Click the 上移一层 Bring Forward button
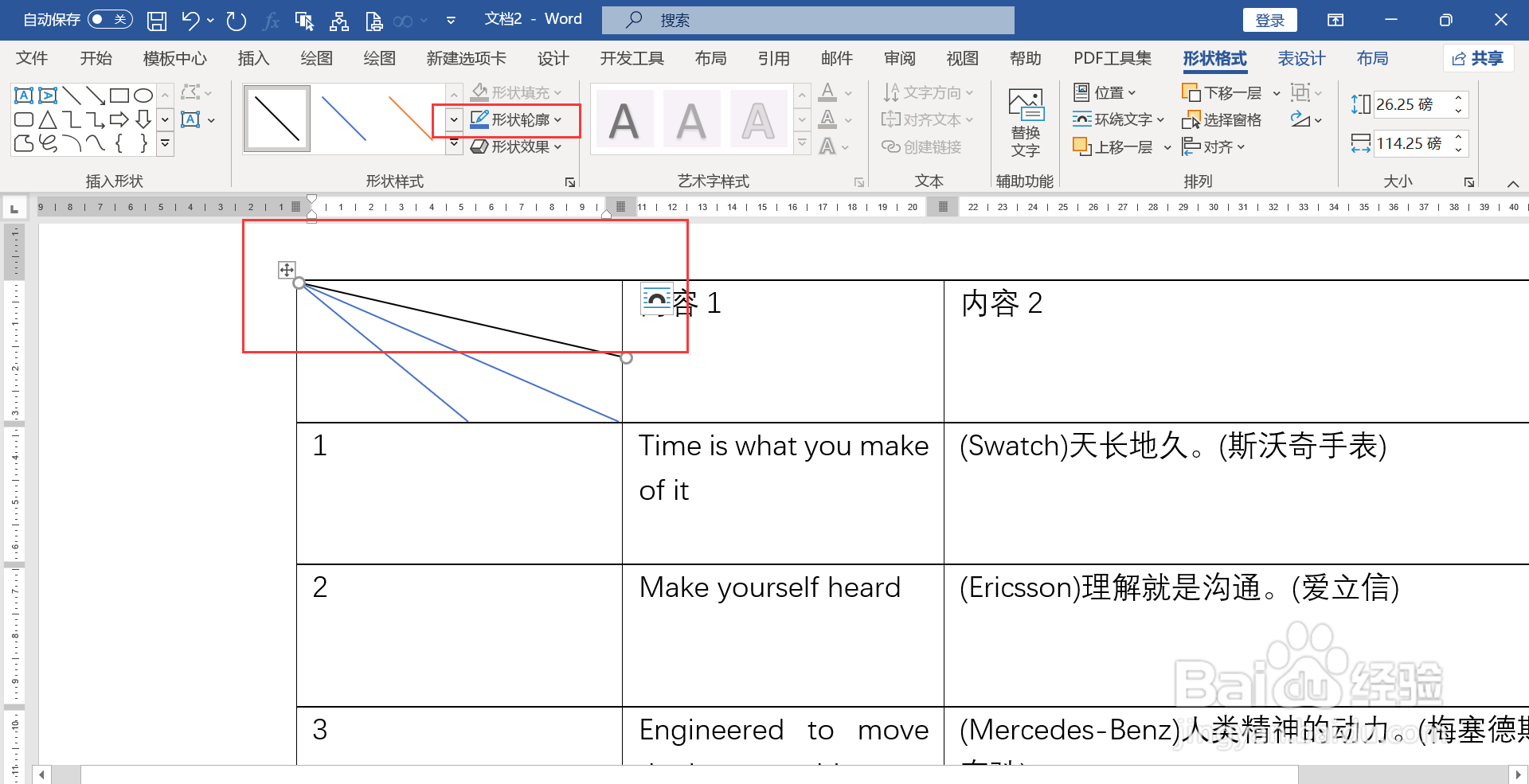Viewport: 1529px width, 784px height. 1113,146
